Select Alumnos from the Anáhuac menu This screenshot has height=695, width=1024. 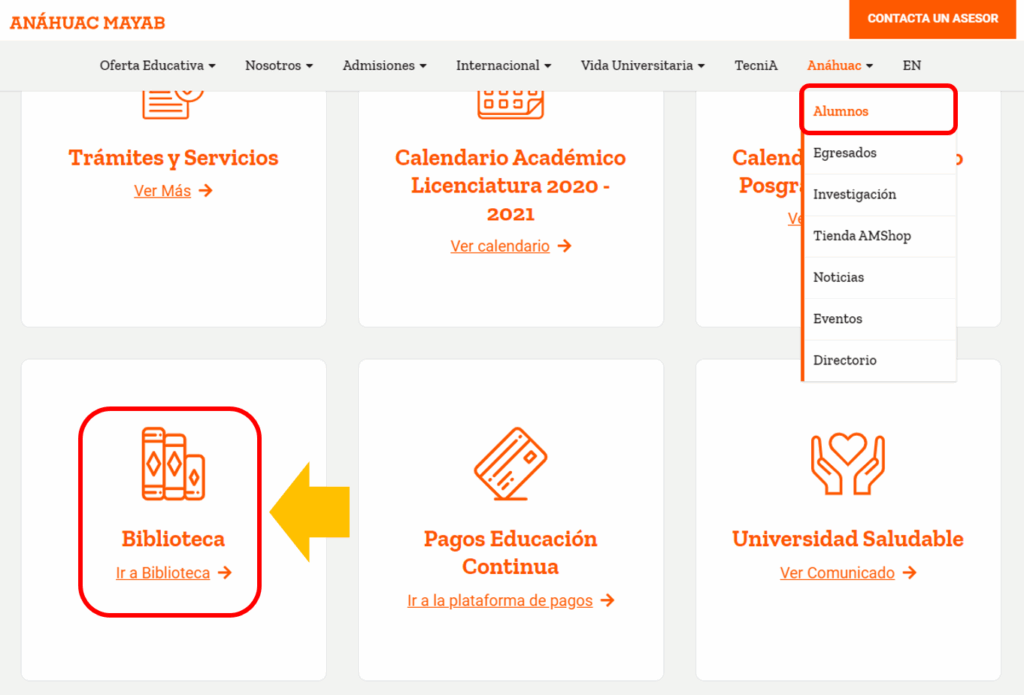(x=841, y=111)
